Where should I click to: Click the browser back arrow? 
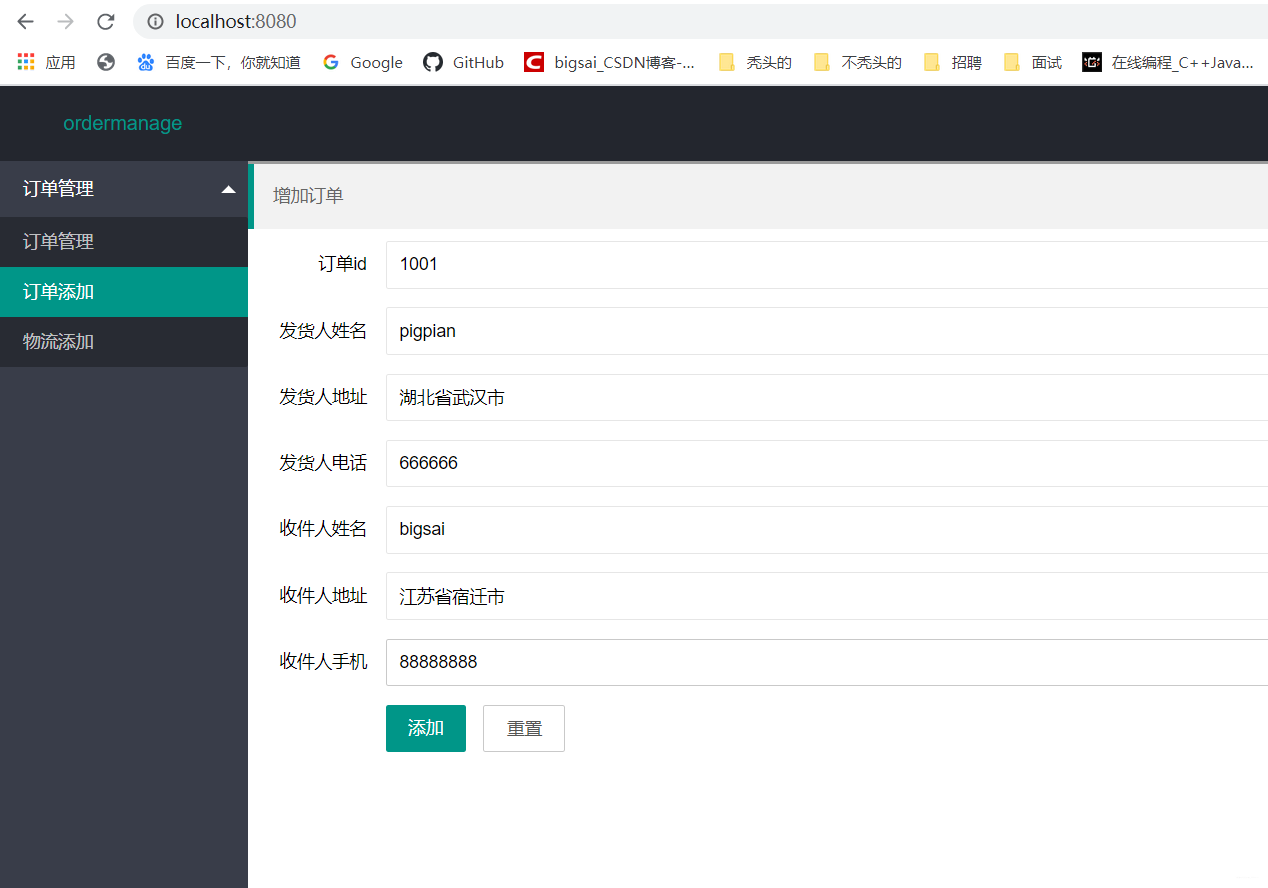click(x=24, y=21)
